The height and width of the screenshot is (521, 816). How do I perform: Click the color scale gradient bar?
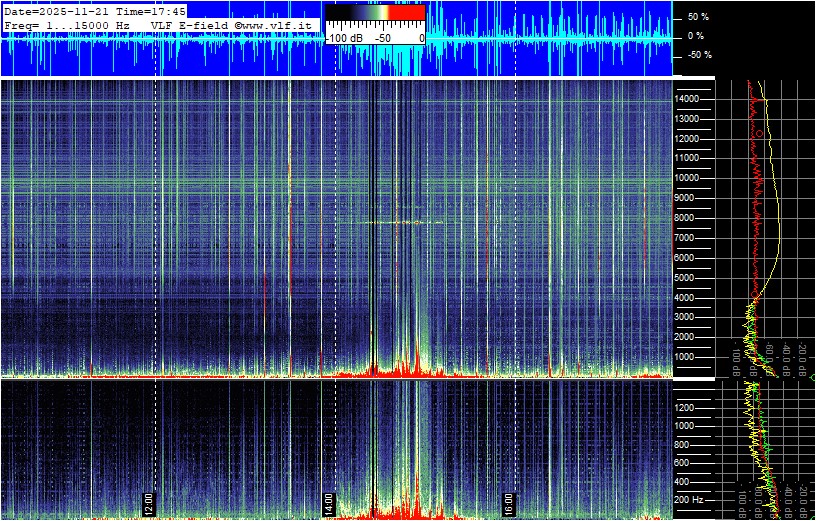(375, 12)
